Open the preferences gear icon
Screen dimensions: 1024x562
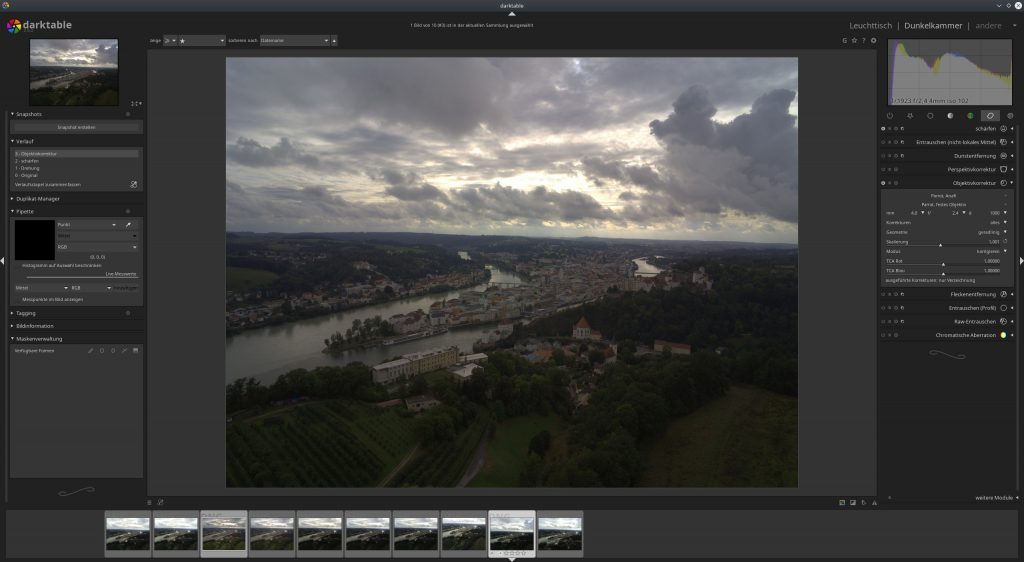pos(873,41)
